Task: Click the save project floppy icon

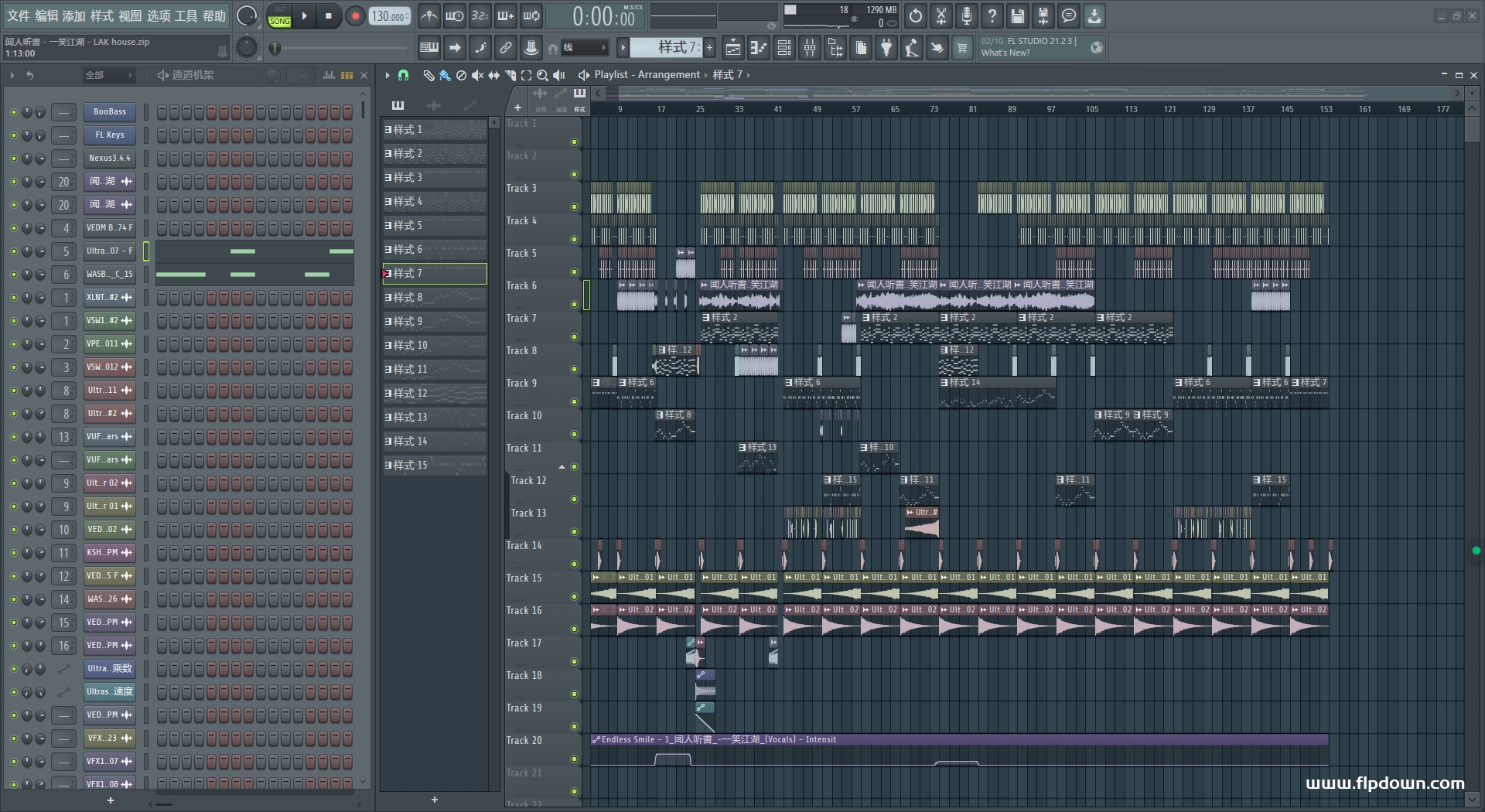Action: 1018,15
